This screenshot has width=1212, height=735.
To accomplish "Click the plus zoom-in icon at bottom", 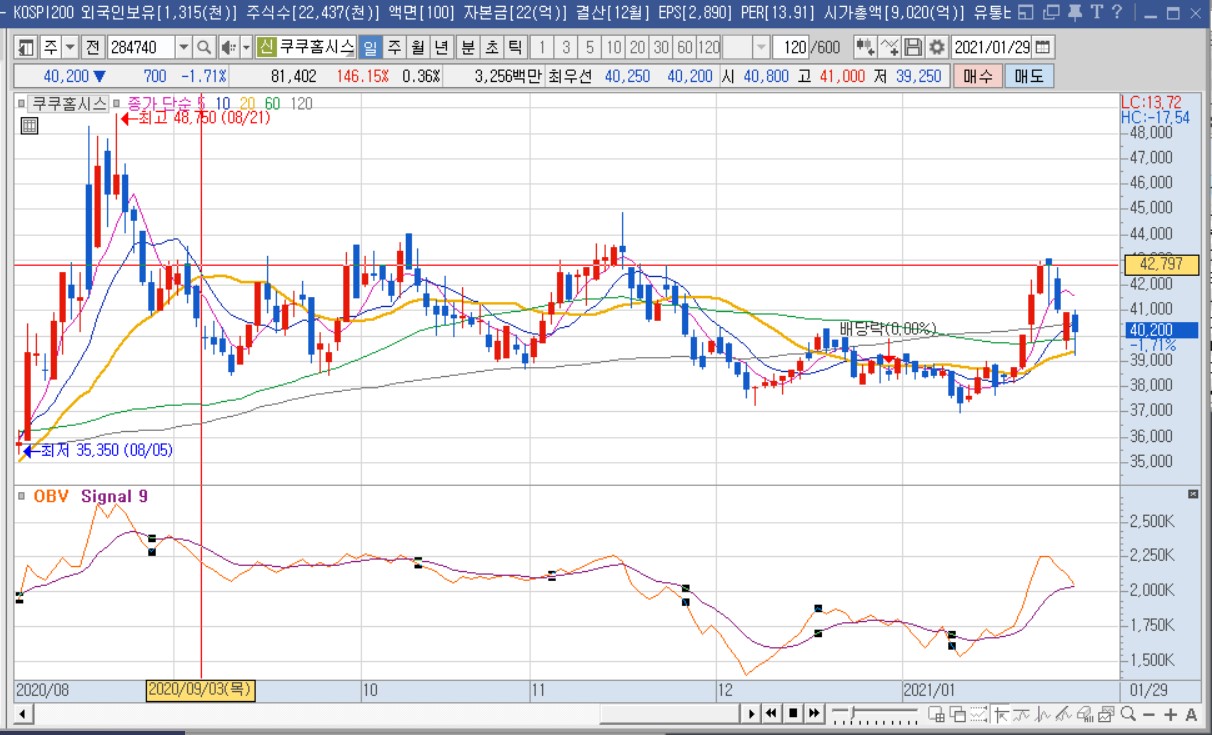I will tap(1170, 714).
